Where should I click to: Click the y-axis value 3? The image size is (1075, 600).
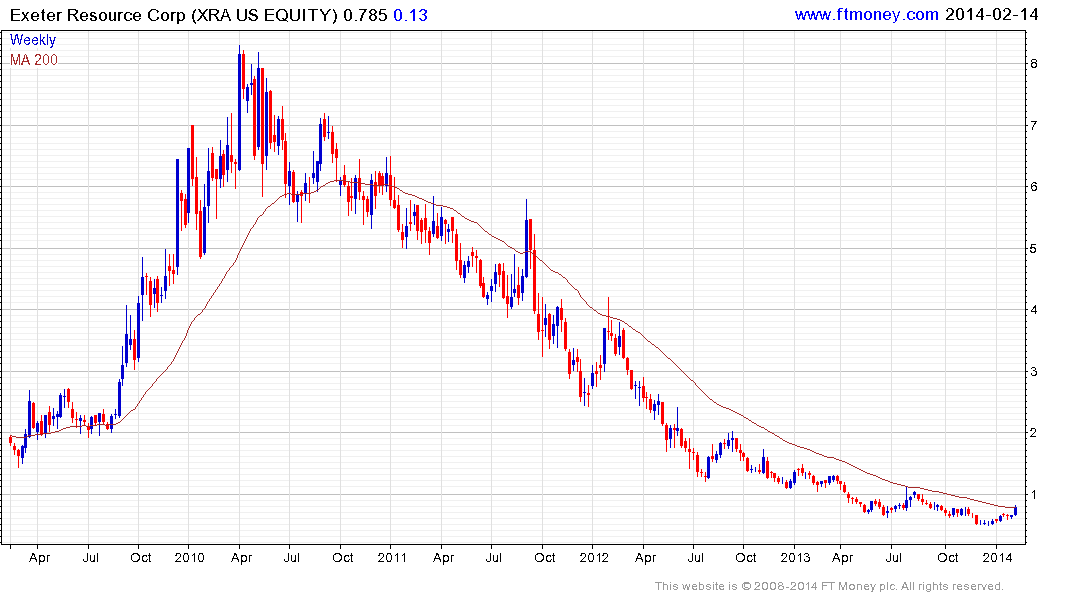pos(1033,372)
